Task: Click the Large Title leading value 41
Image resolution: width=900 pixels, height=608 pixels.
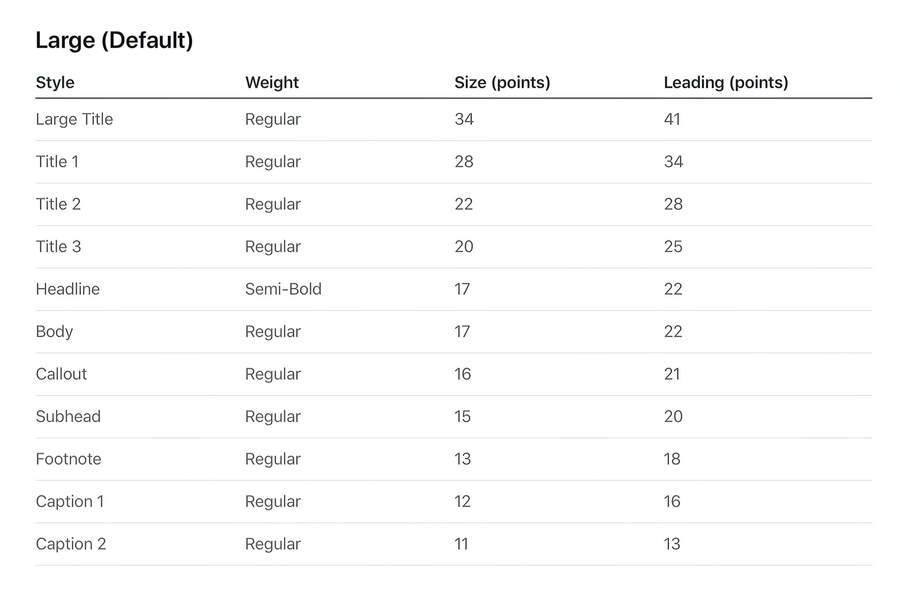Action: pos(672,119)
